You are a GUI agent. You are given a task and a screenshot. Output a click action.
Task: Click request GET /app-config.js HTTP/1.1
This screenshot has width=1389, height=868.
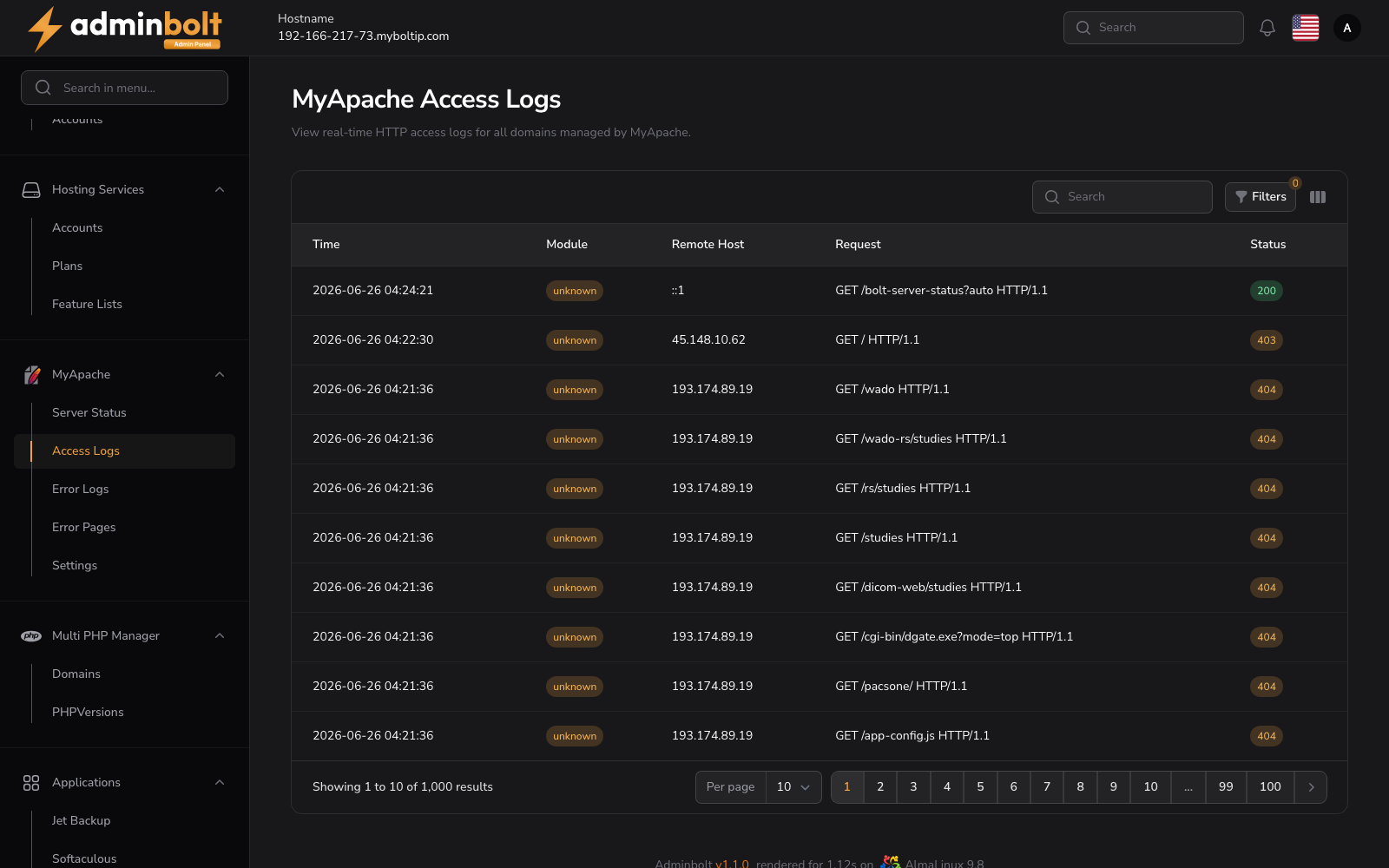[912, 736]
